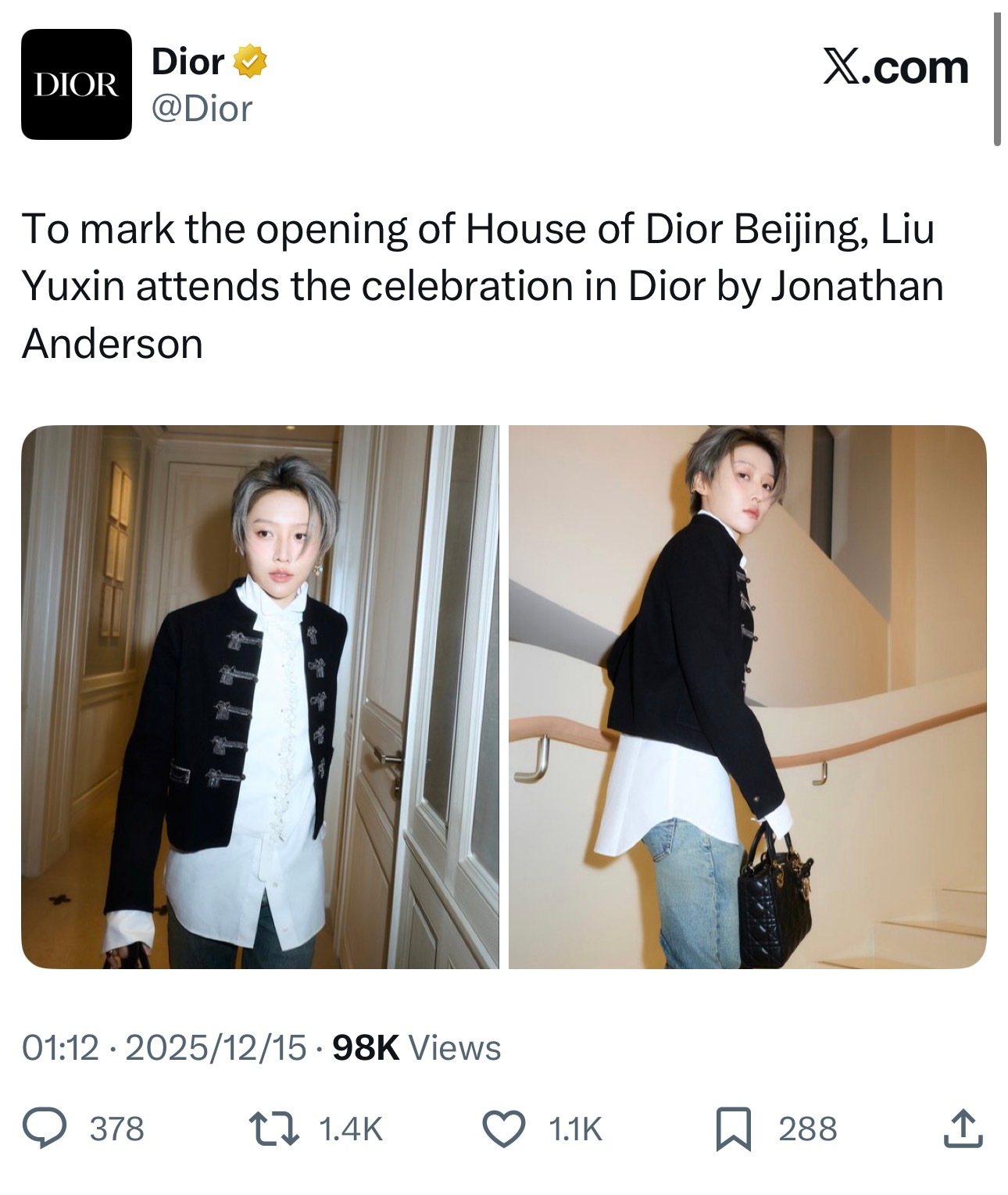Open the @Dior handle link
This screenshot has height=1195, width=1008.
[x=202, y=109]
